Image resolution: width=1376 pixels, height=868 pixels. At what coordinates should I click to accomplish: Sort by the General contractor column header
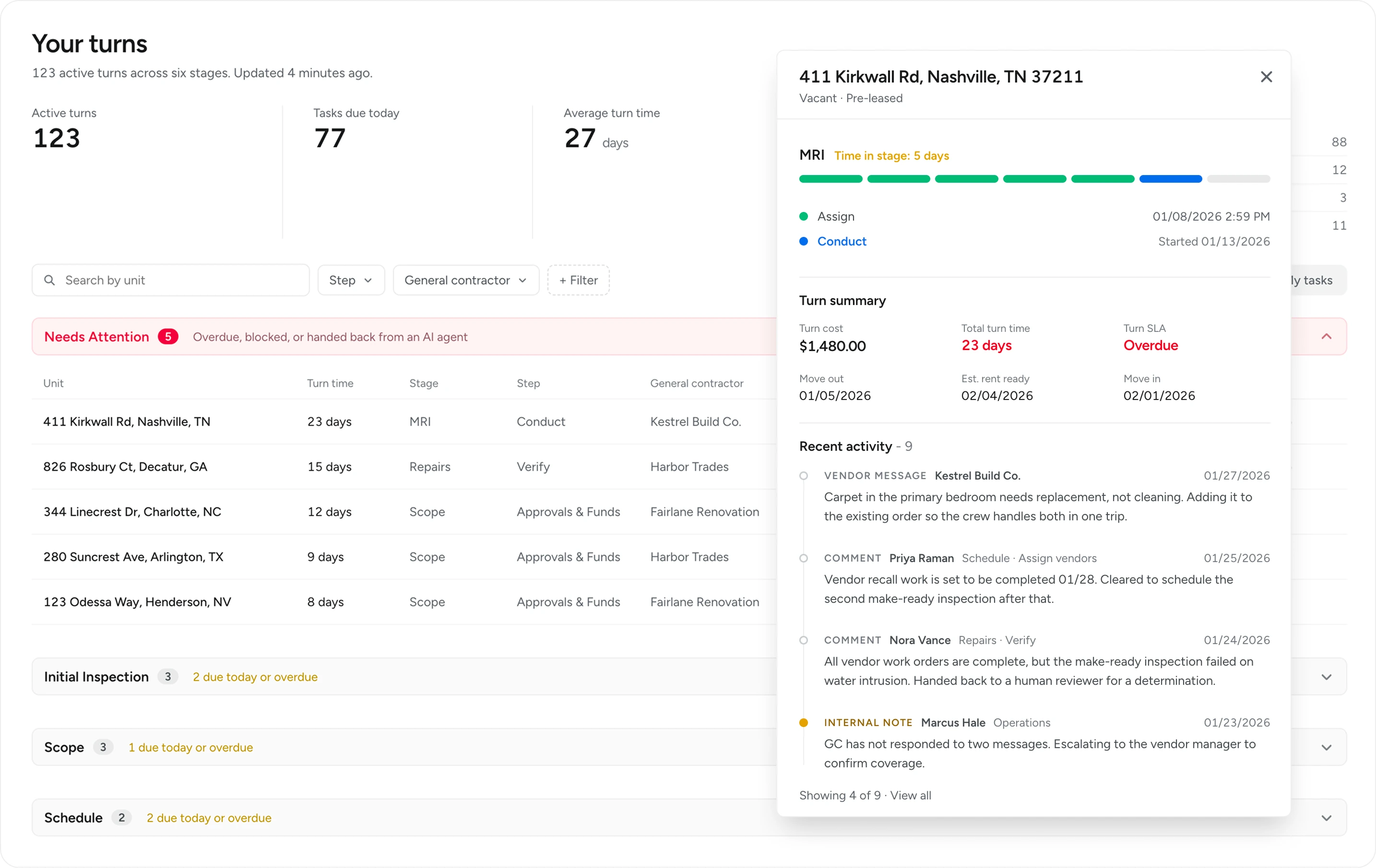(697, 384)
